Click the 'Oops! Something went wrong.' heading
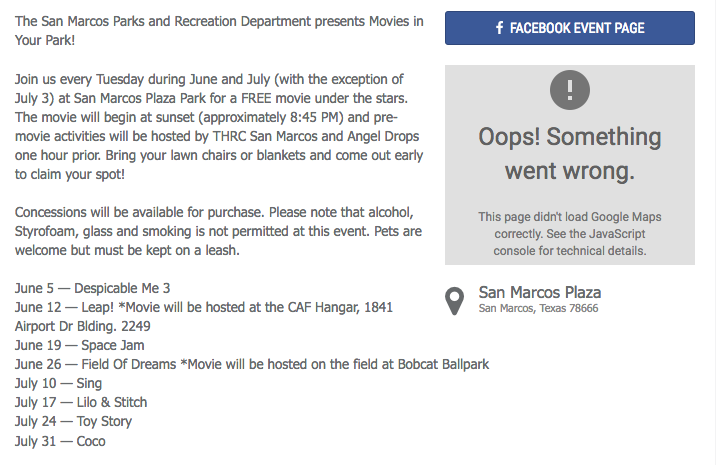This screenshot has width=716, height=465. pos(570,154)
